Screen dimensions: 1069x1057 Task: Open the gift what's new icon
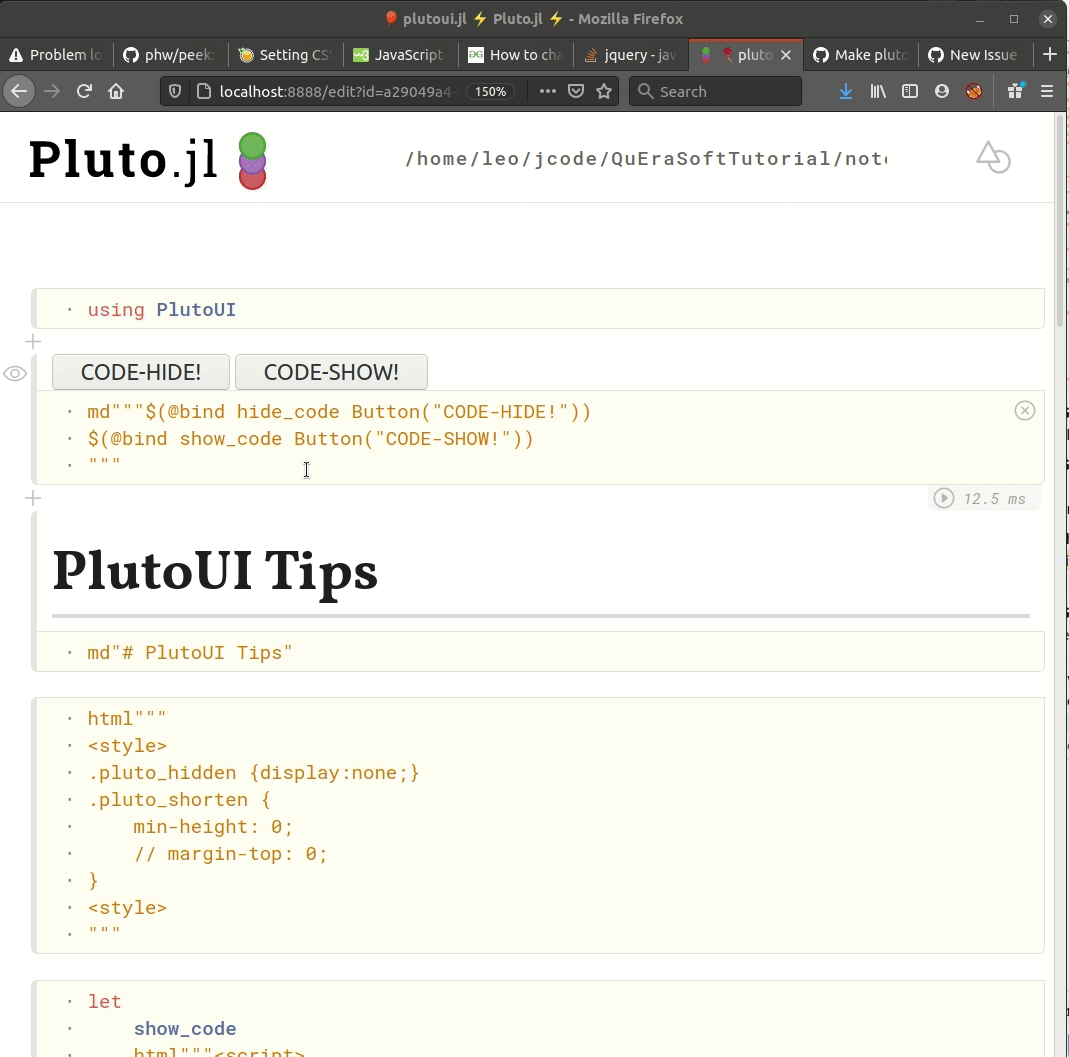tap(1016, 91)
